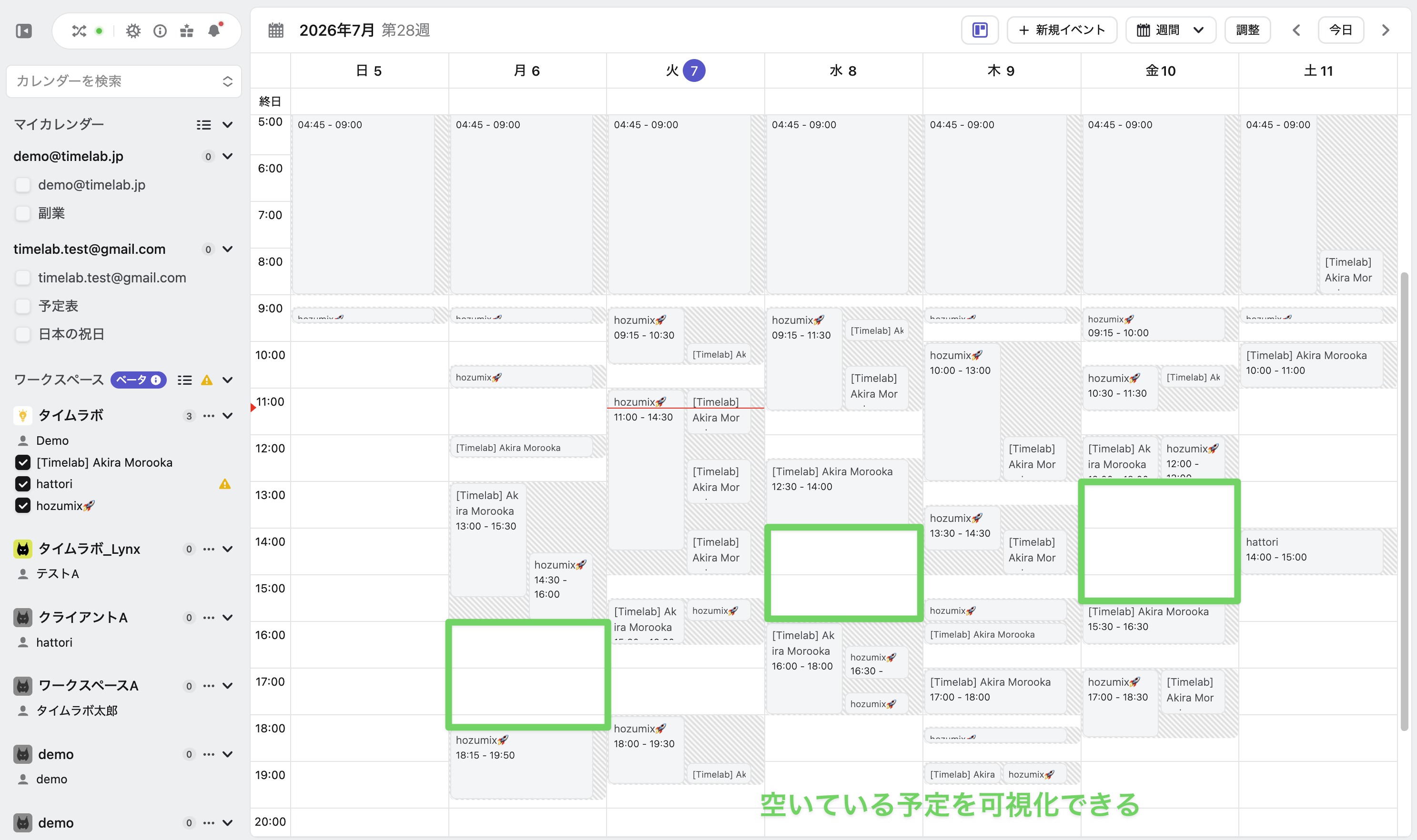Click the yellow タイムラボ_Lynx workspace icon
This screenshot has height=840, width=1417.
click(23, 549)
